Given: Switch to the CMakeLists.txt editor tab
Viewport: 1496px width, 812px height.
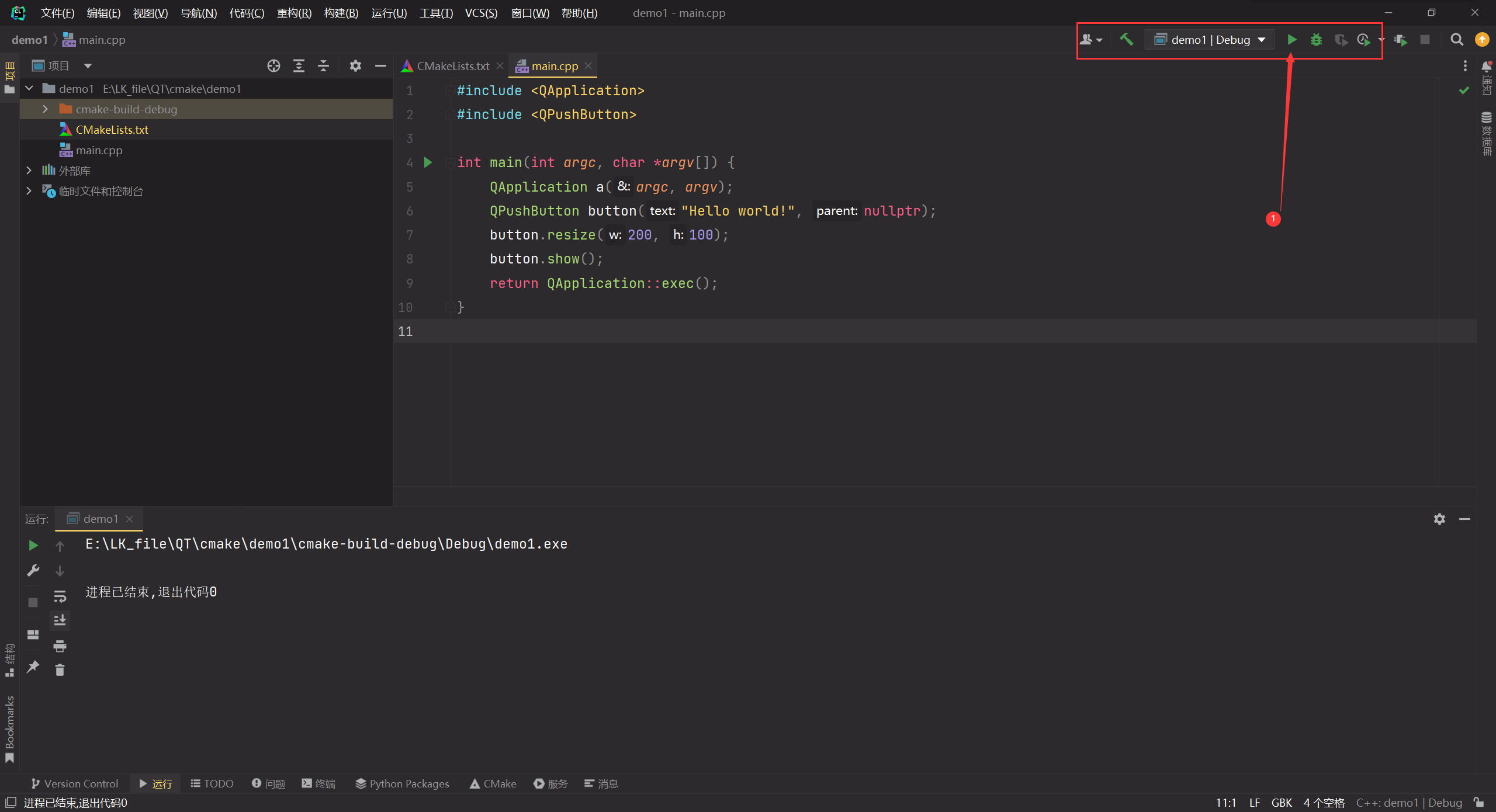Looking at the screenshot, I should point(452,66).
